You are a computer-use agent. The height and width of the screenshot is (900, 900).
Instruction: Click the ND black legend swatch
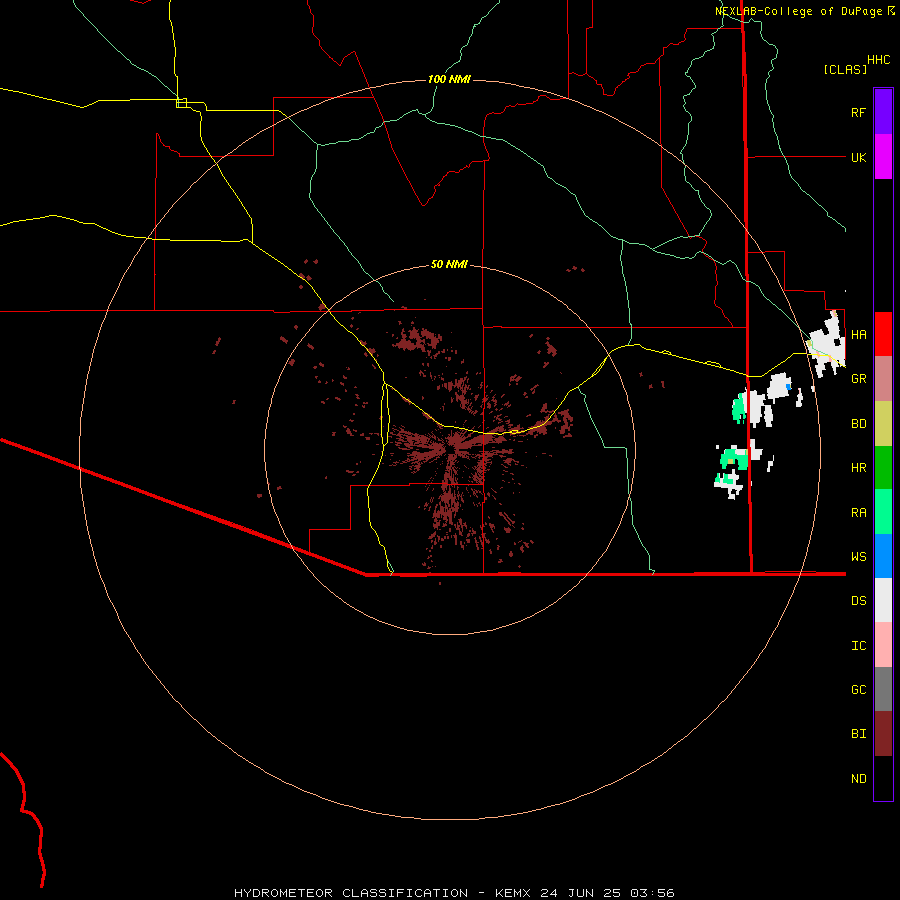click(883, 778)
